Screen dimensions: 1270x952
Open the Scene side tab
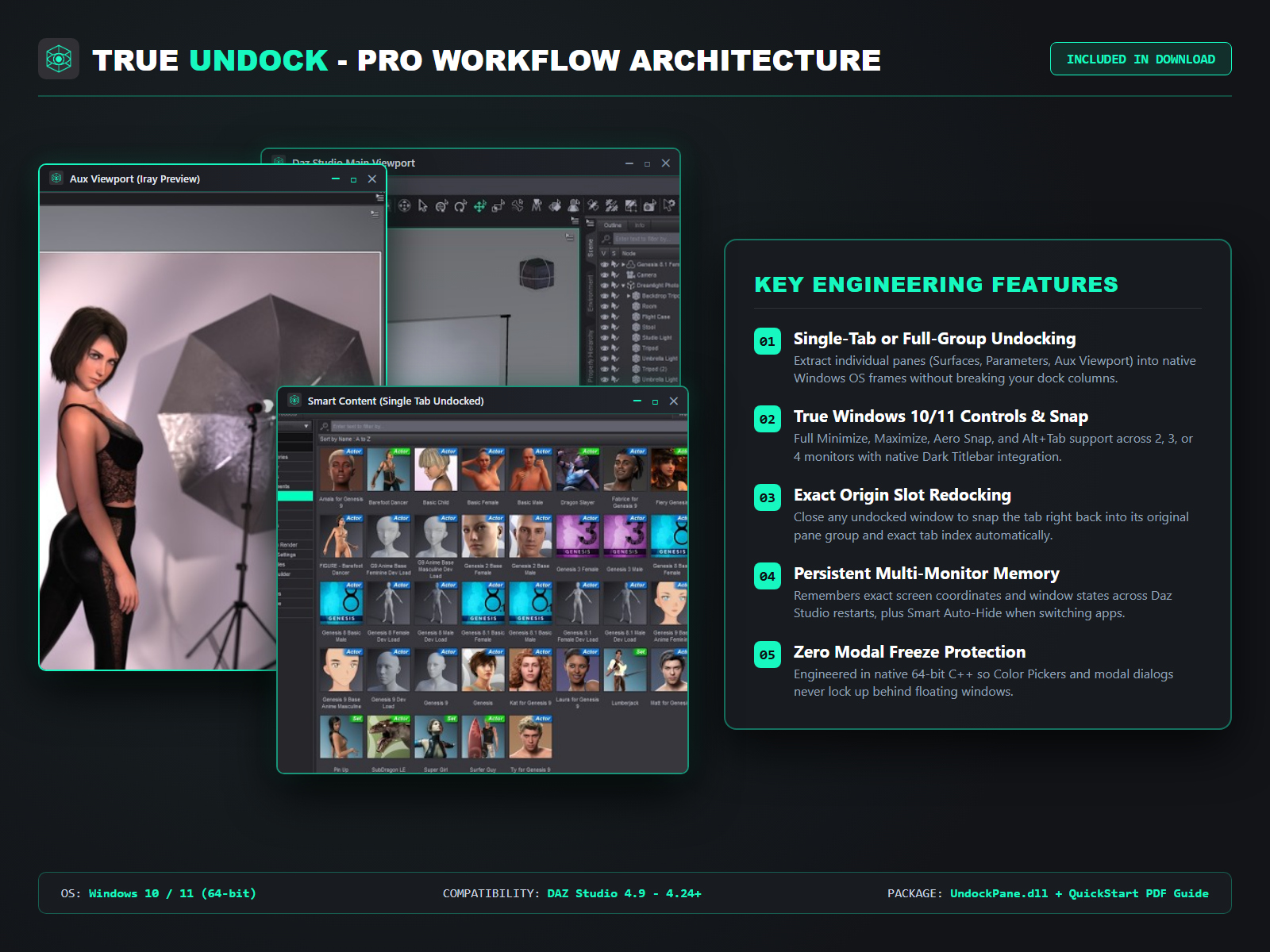[591, 248]
